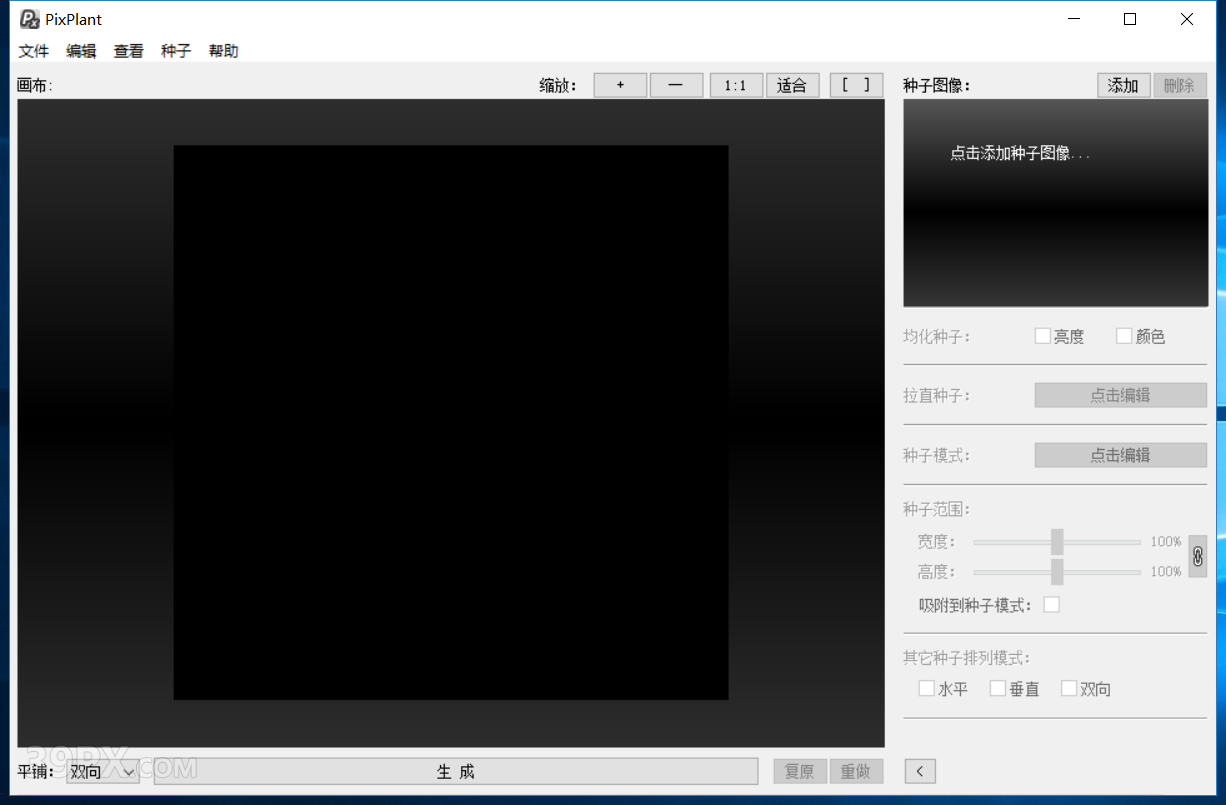Open the 编辑 menu
The width and height of the screenshot is (1226, 805).
pyautogui.click(x=82, y=51)
